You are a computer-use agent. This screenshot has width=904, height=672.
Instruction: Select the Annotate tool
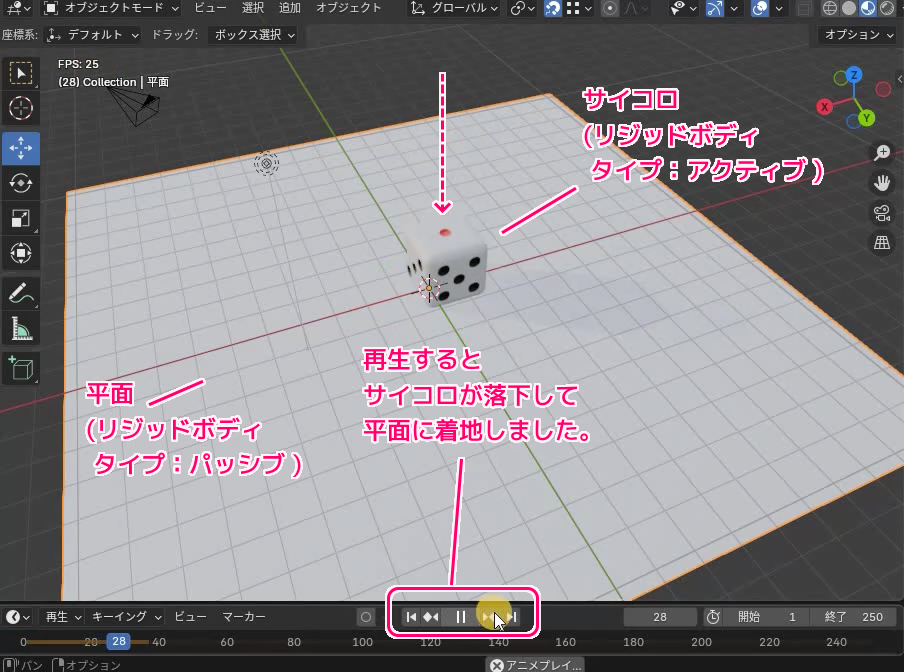tap(21, 293)
